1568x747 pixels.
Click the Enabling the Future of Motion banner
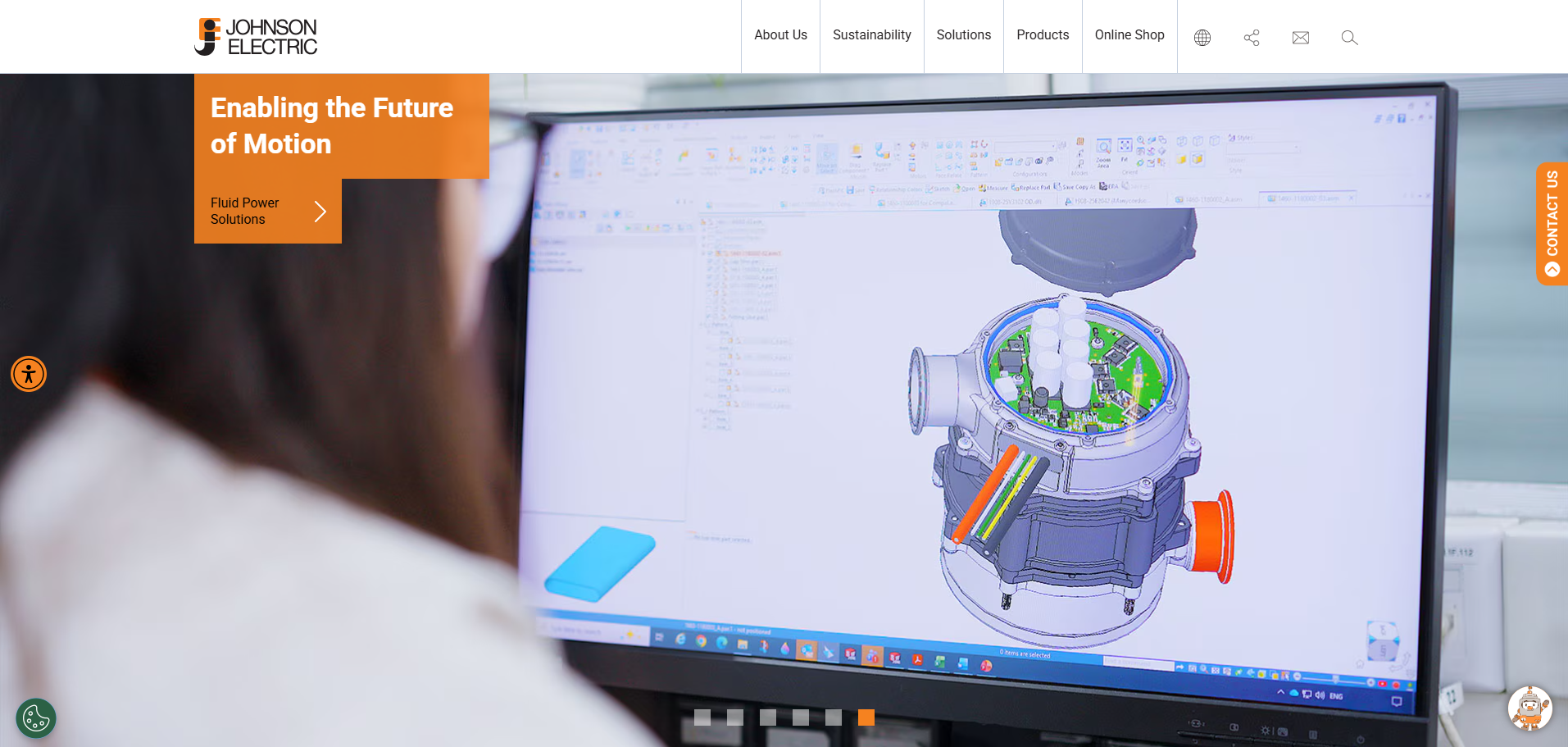[342, 126]
